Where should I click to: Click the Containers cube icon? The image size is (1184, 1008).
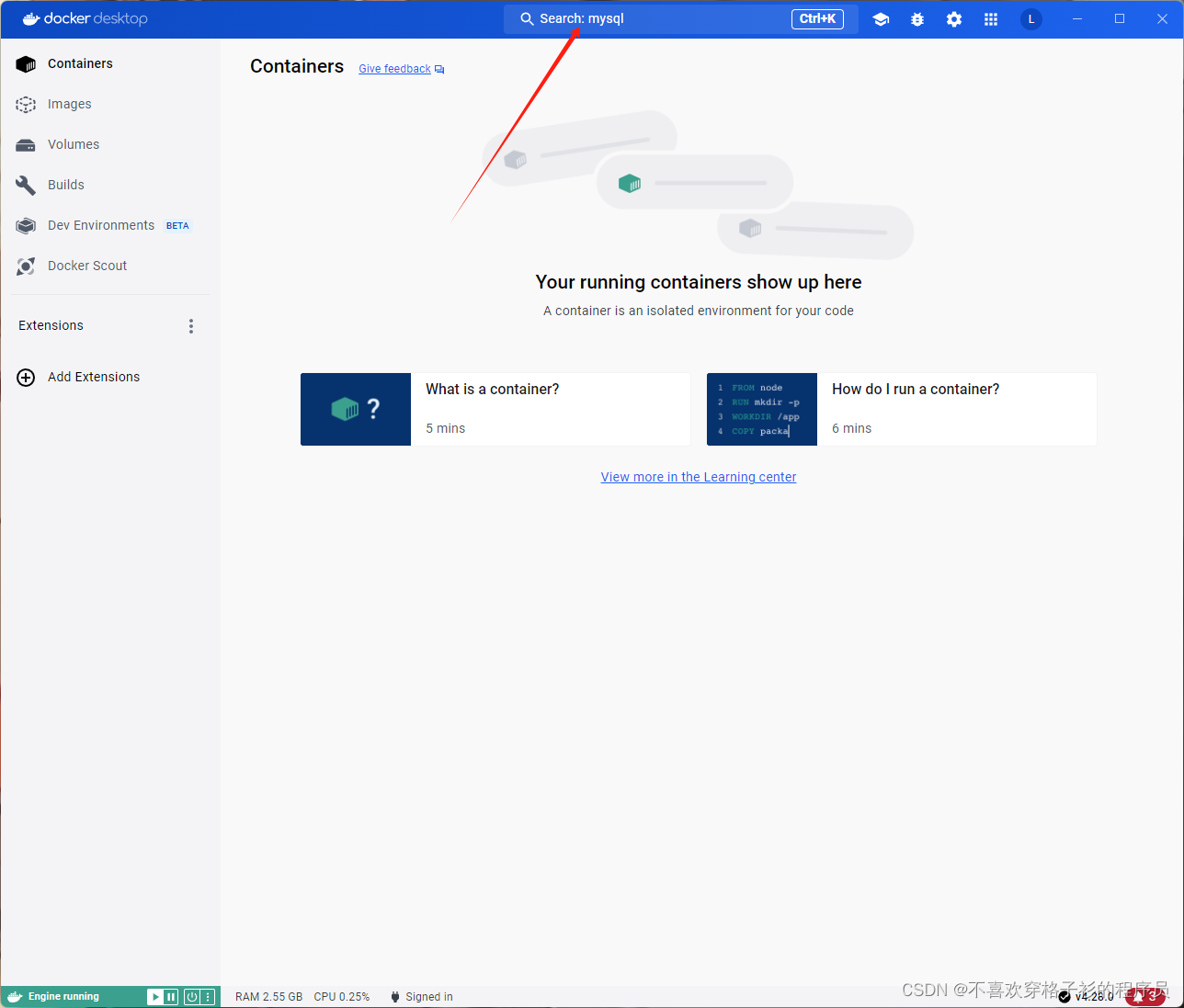pos(26,64)
